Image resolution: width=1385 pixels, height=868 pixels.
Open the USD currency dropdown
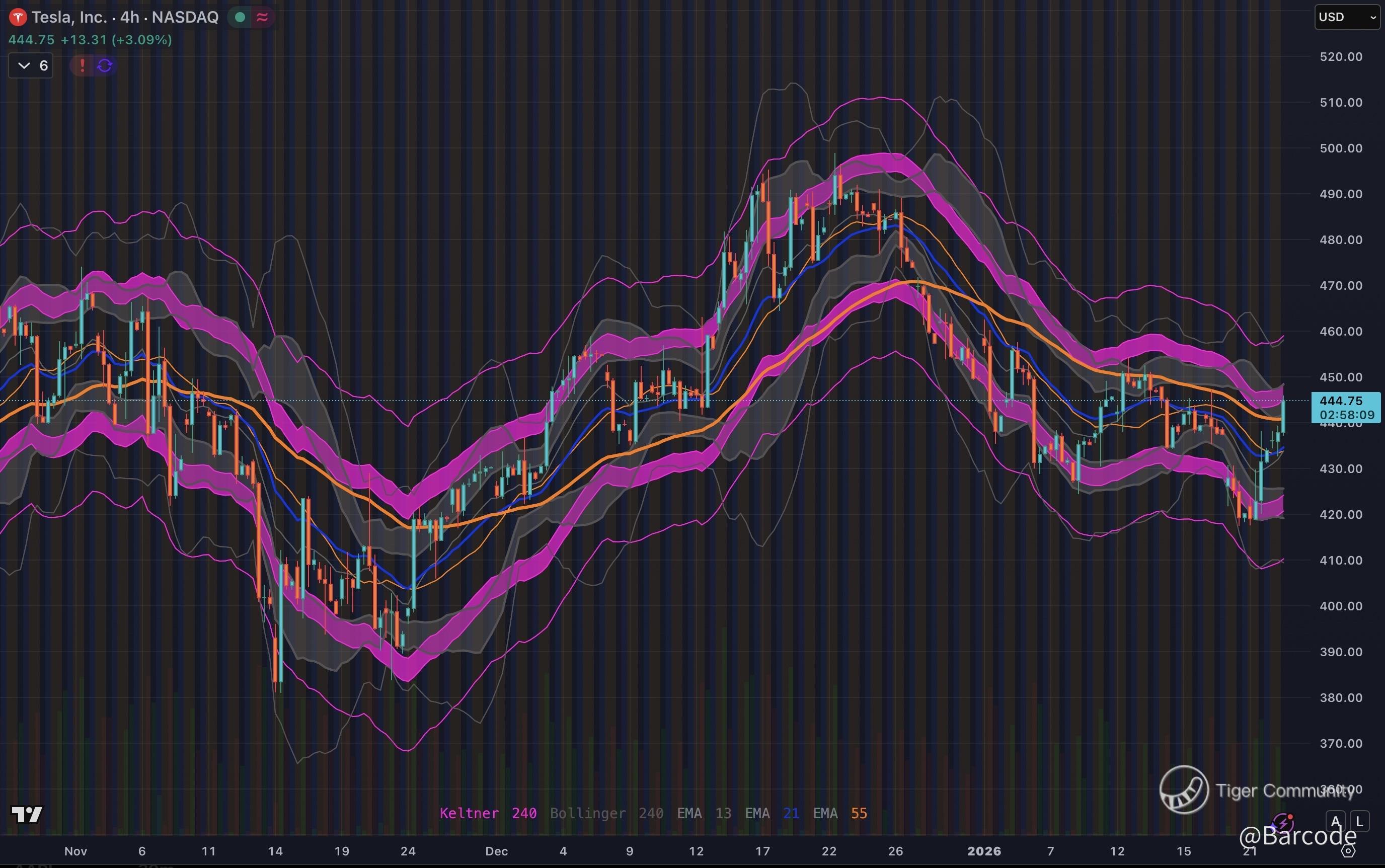(1347, 17)
